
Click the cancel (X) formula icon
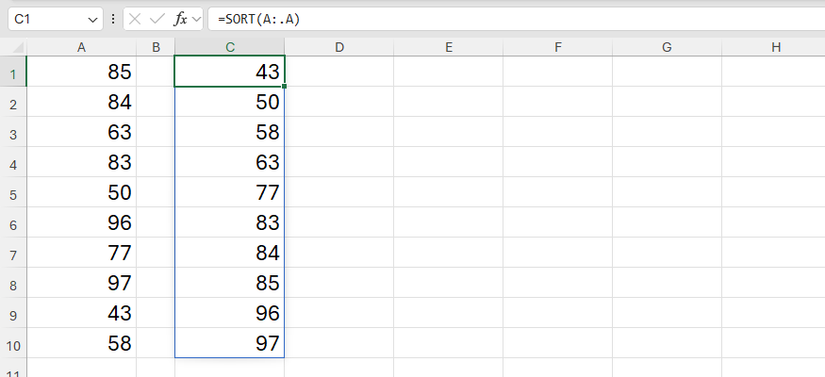pos(135,19)
